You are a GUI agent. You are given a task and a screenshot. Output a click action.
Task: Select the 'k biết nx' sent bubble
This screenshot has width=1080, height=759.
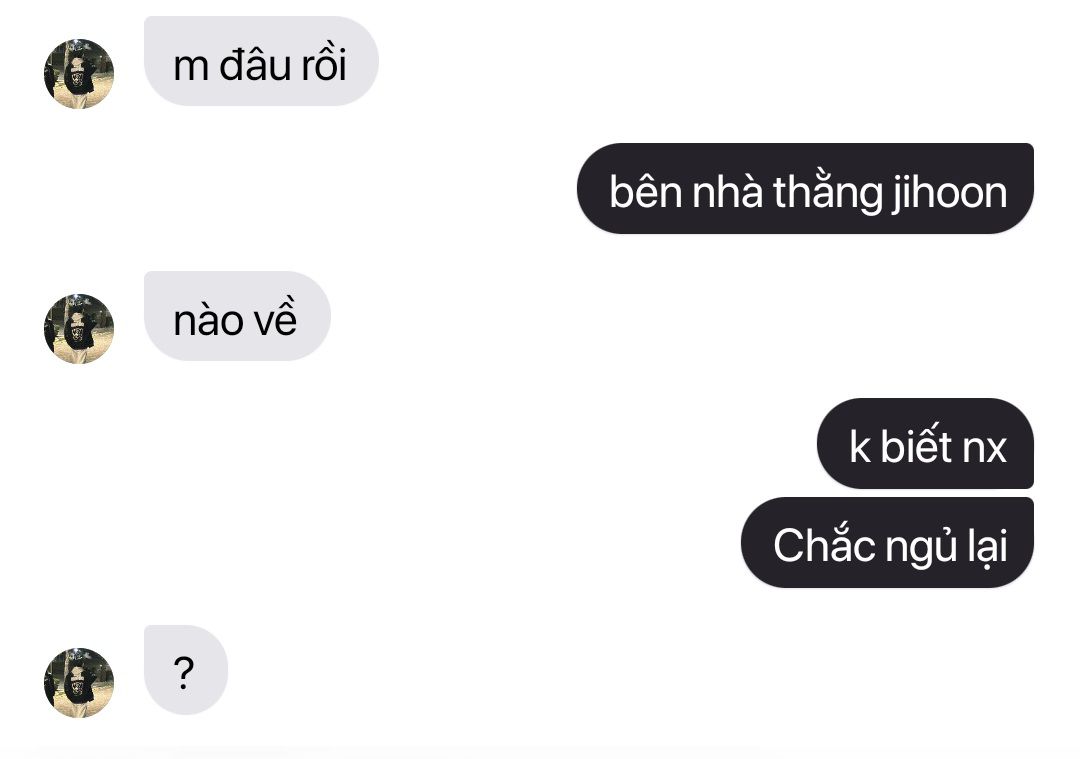pyautogui.click(x=925, y=444)
